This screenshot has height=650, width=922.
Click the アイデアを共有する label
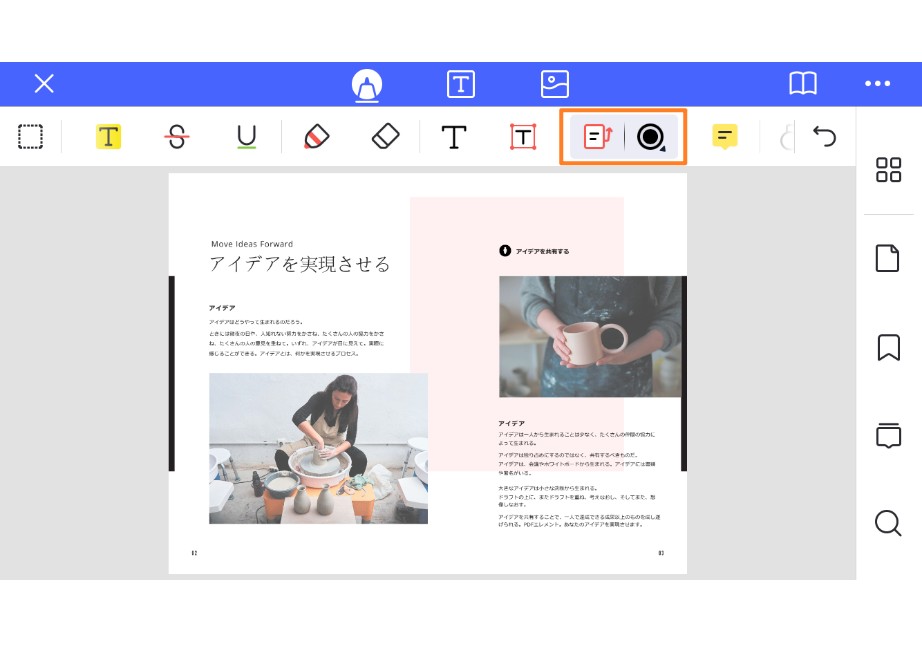coord(542,251)
